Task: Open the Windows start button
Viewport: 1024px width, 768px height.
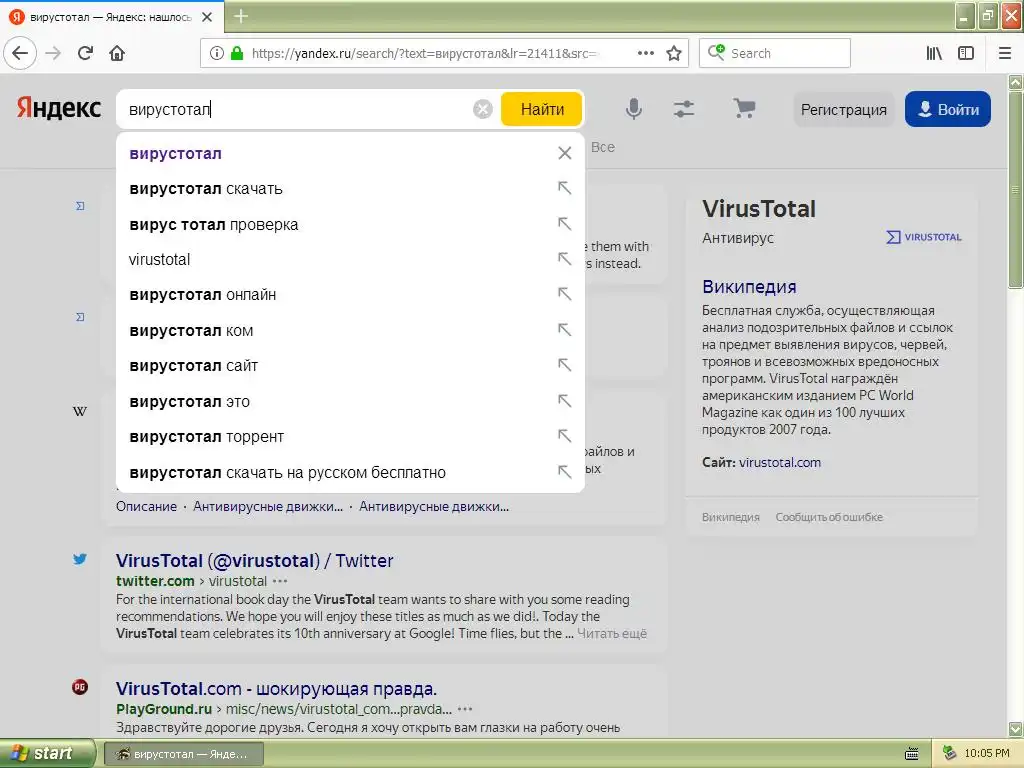Action: tap(46, 754)
